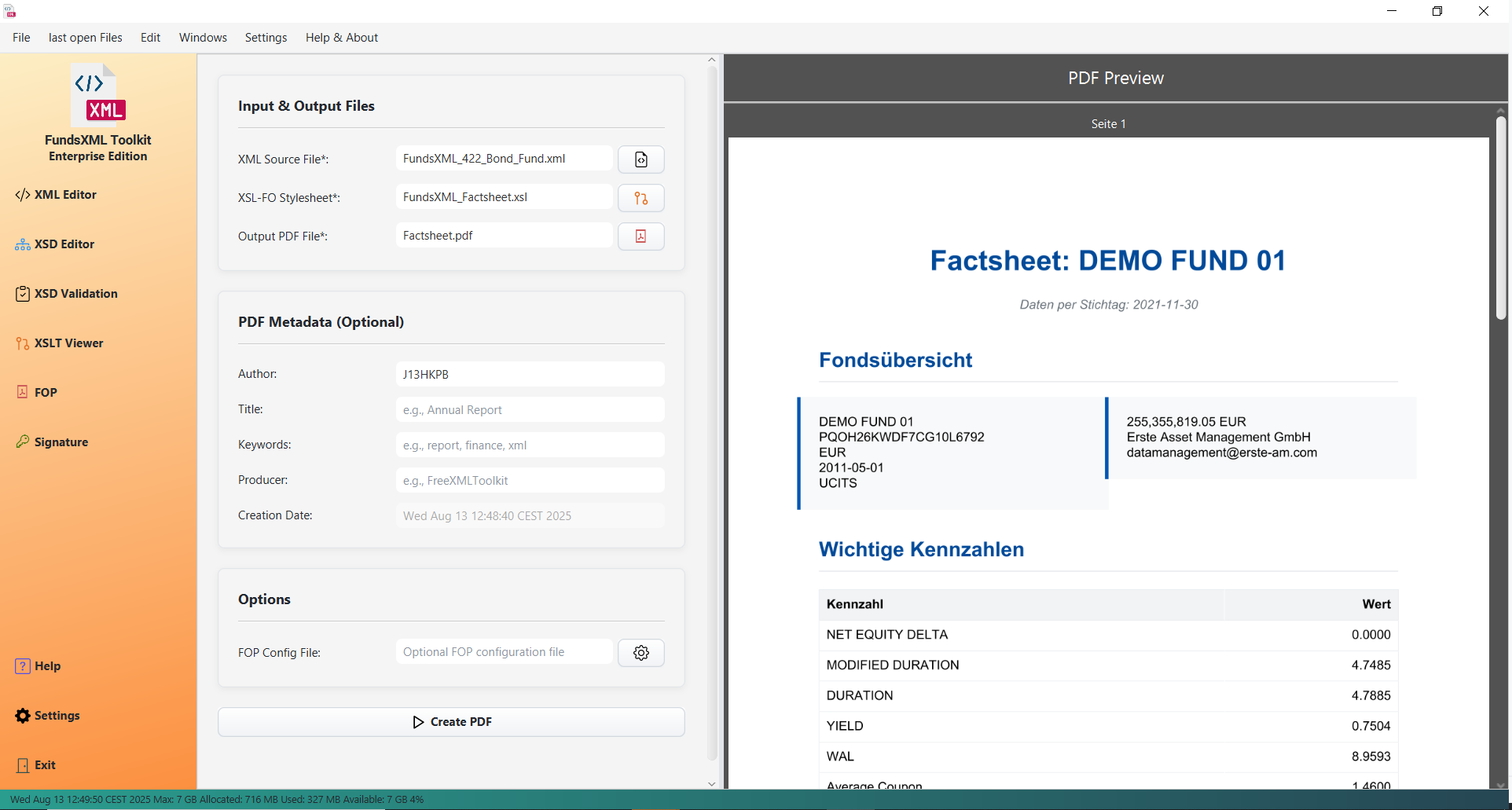This screenshot has height=810, width=1512.
Task: Click the Create PDF button
Action: (451, 722)
